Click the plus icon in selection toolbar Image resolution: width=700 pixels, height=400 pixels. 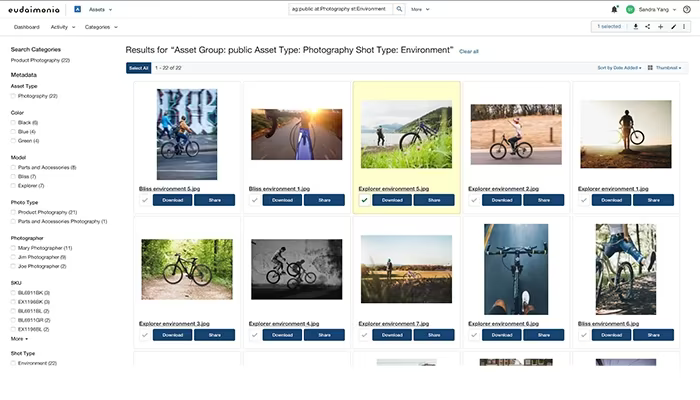click(660, 27)
